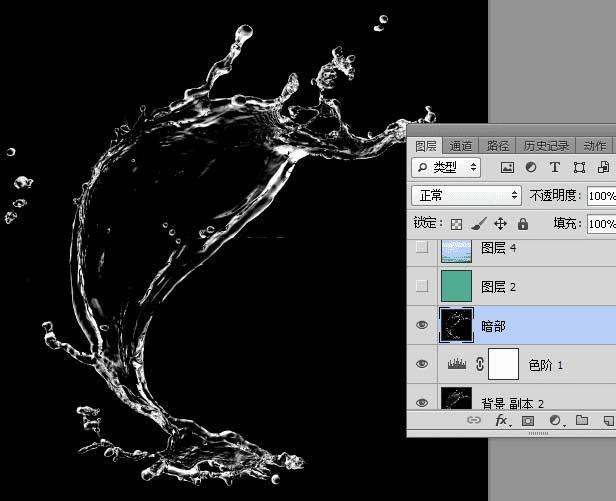Show the 图层 4 layer
This screenshot has width=616, height=501.
(422, 247)
